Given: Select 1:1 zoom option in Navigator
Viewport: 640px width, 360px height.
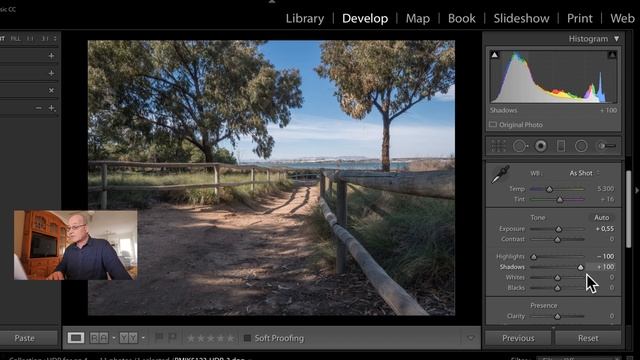Looking at the screenshot, I should click(30, 39).
